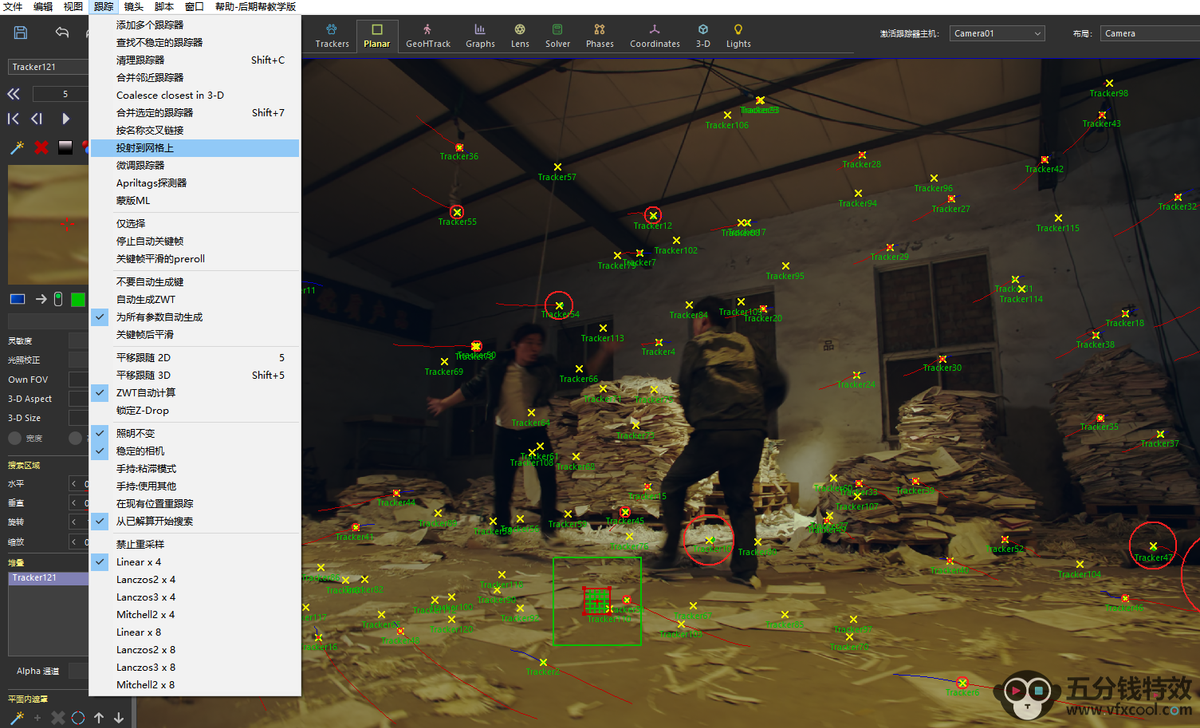Switch to the Lens room
The height and width of the screenshot is (728, 1200).
(x=520, y=36)
